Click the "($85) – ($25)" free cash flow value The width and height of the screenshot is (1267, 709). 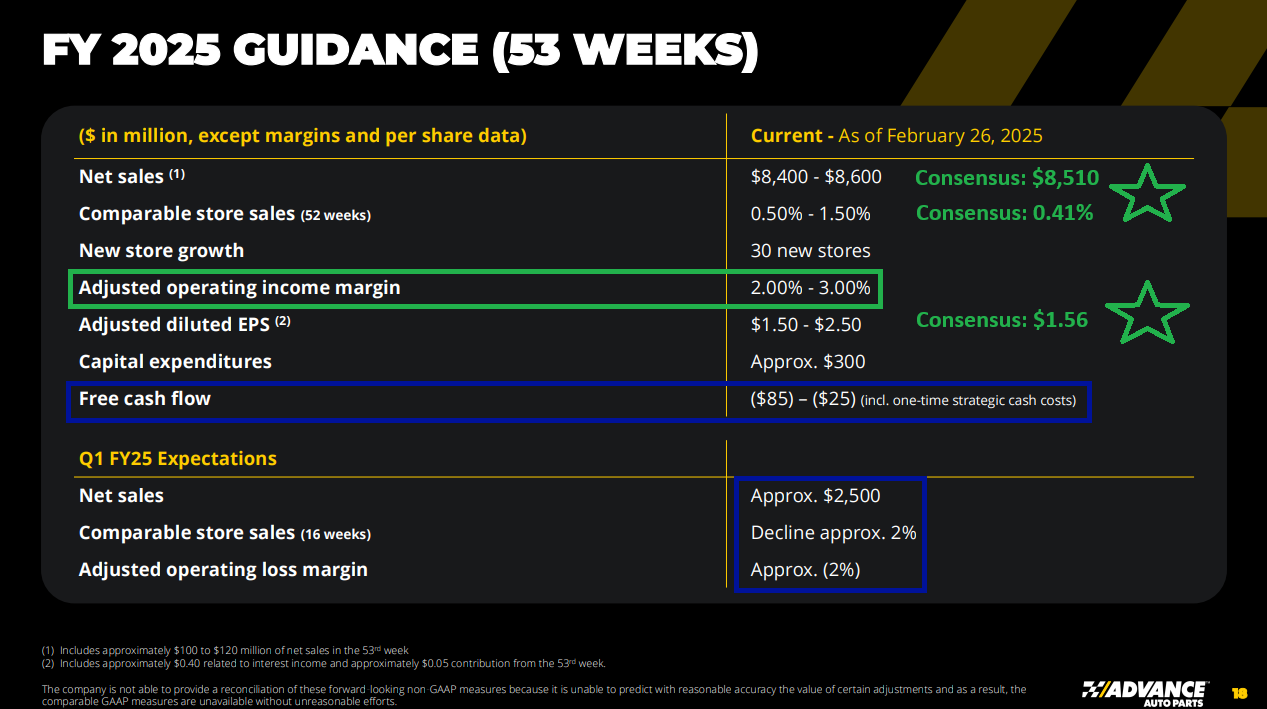803,399
